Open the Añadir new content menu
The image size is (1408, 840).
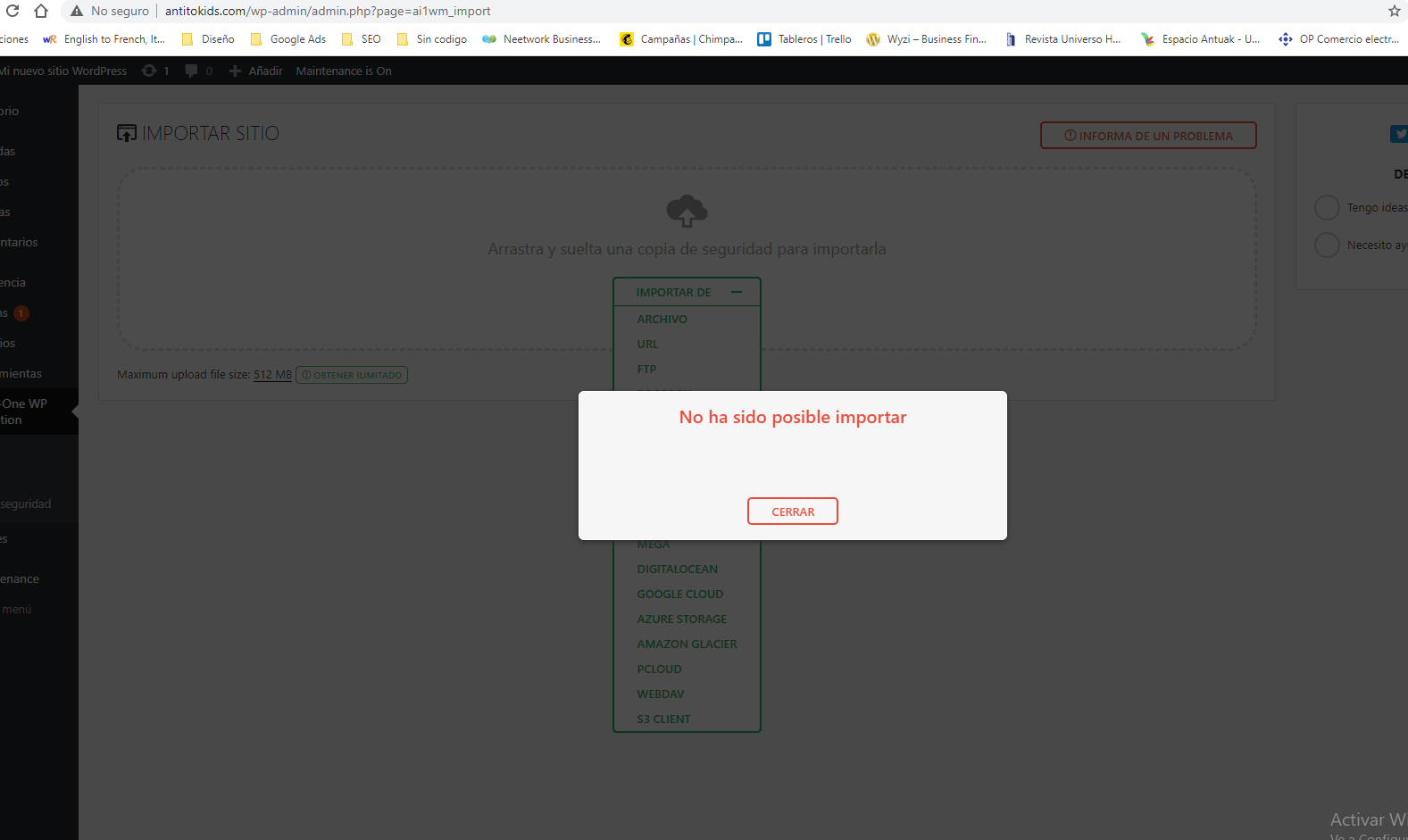256,71
